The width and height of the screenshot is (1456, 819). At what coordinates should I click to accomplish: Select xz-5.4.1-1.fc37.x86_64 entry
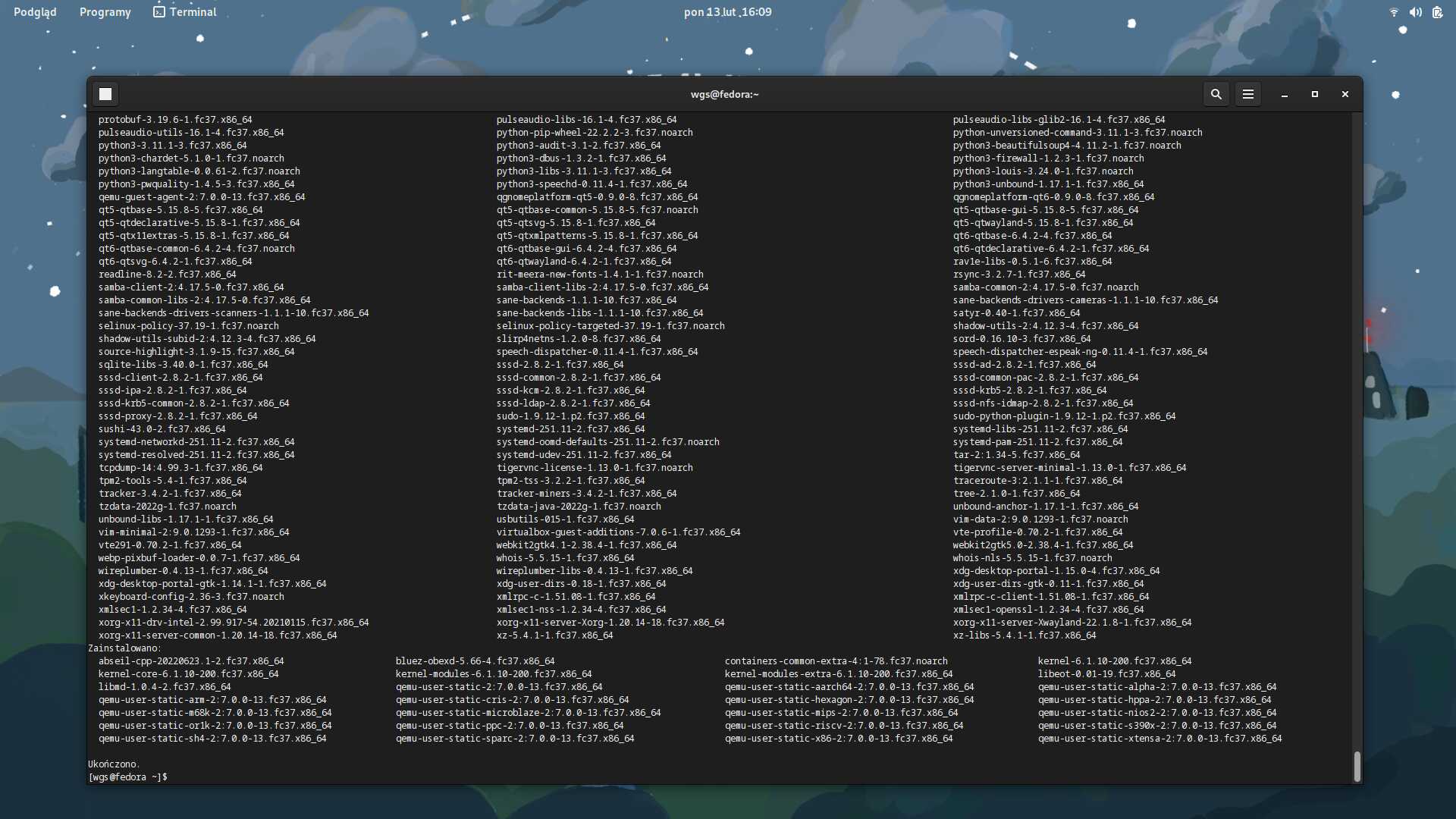click(555, 635)
